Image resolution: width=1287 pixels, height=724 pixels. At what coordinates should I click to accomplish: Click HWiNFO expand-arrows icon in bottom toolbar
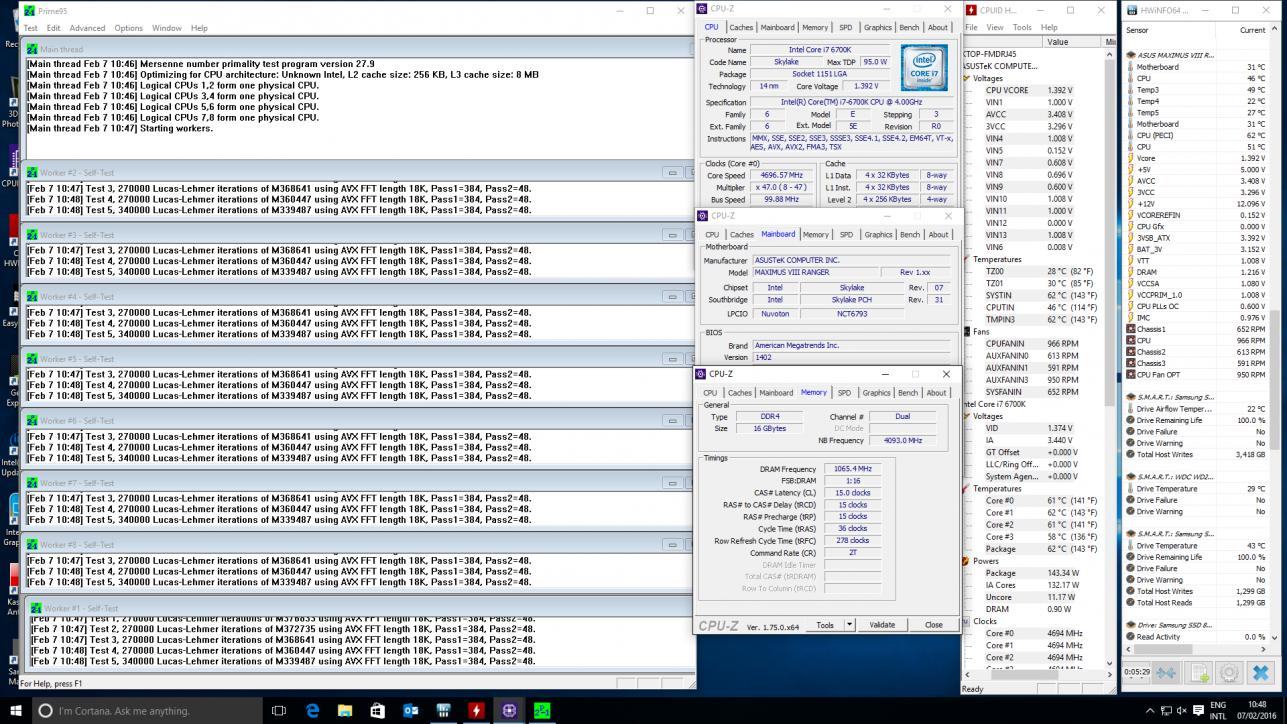coord(1167,673)
